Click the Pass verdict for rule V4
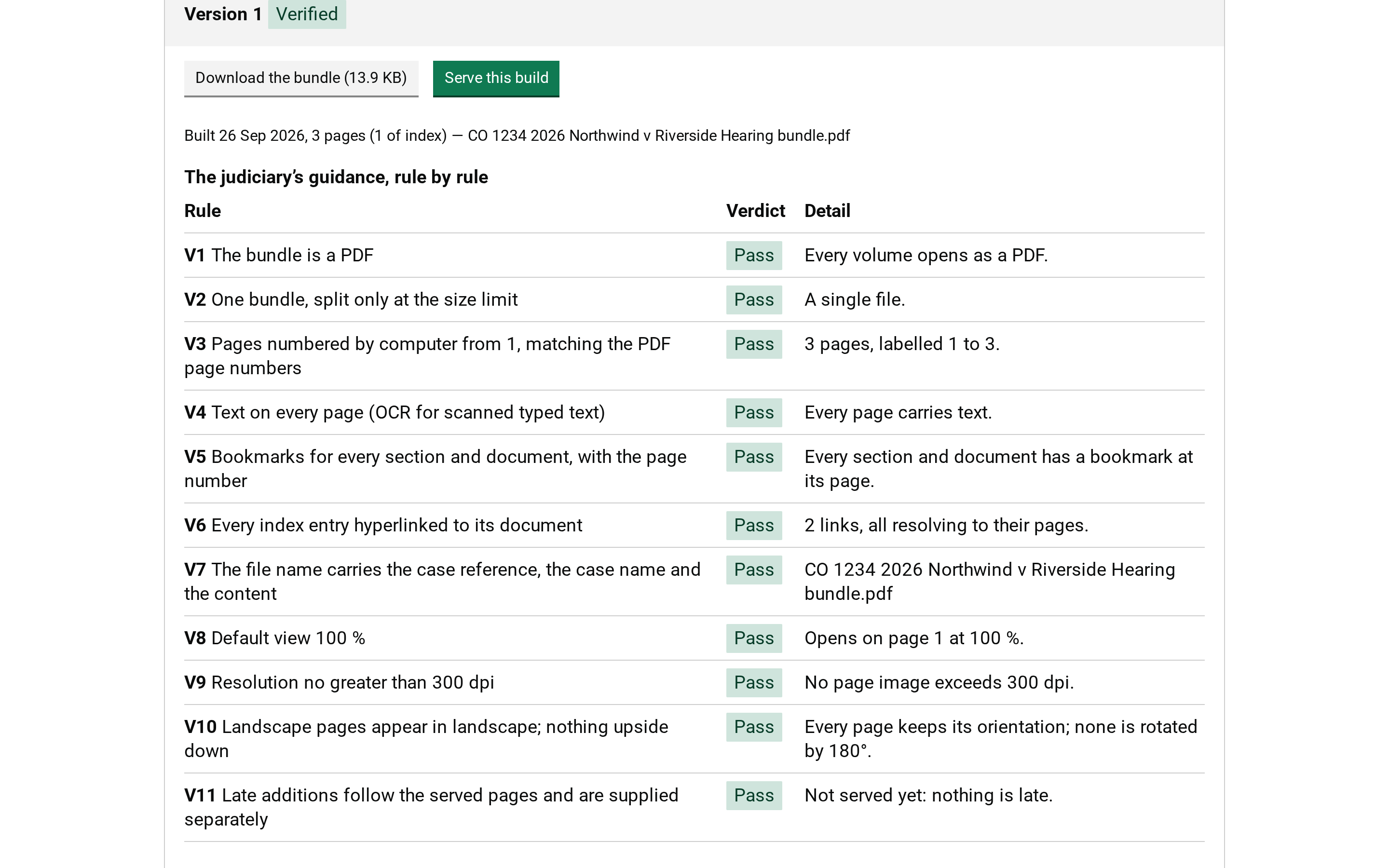Viewport: 1389px width, 868px height. 754,413
